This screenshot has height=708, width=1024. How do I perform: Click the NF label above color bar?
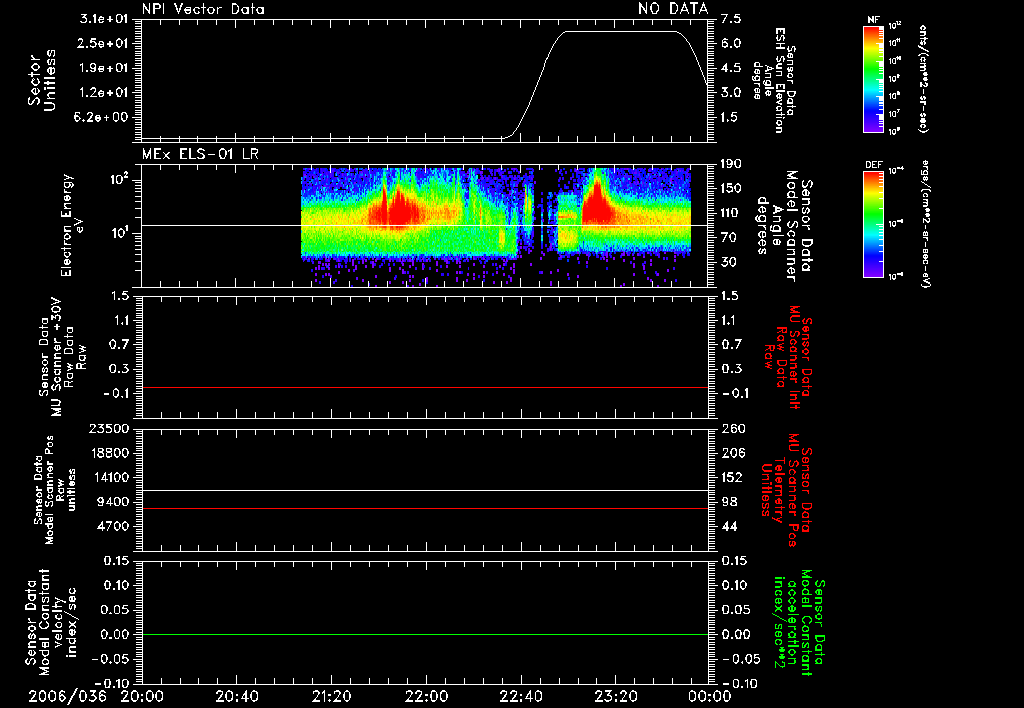coord(874,20)
